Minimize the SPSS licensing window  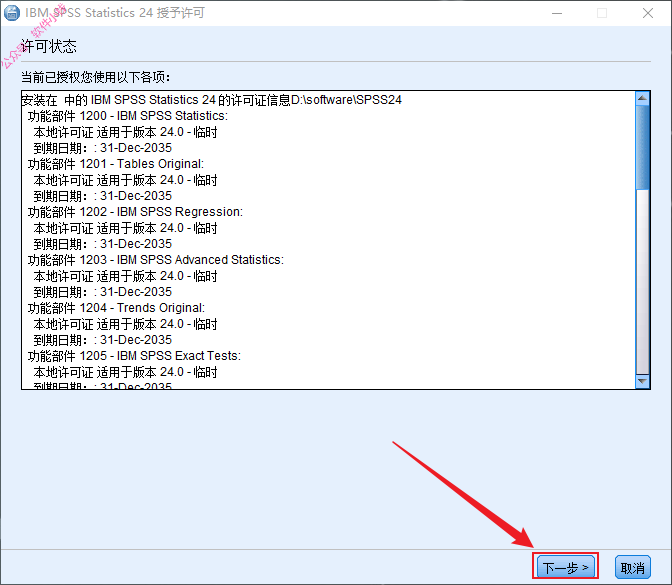tap(557, 13)
